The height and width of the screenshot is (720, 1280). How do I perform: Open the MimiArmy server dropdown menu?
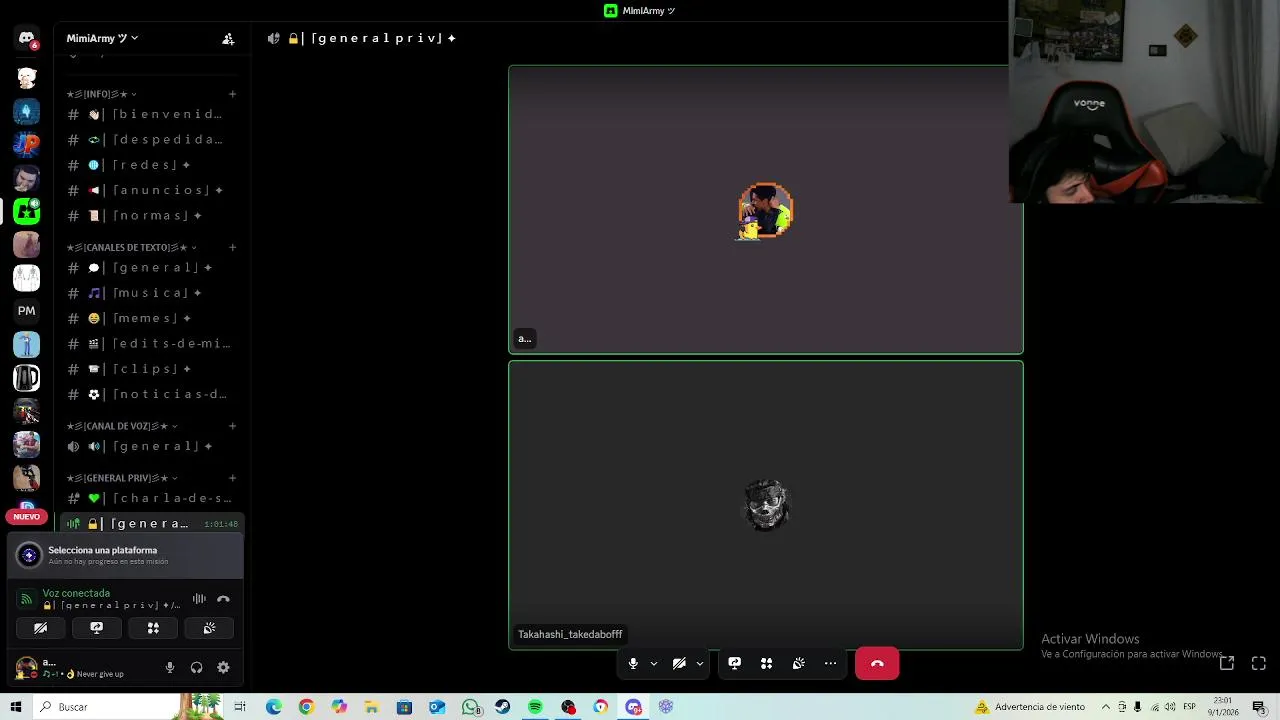[x=102, y=38]
